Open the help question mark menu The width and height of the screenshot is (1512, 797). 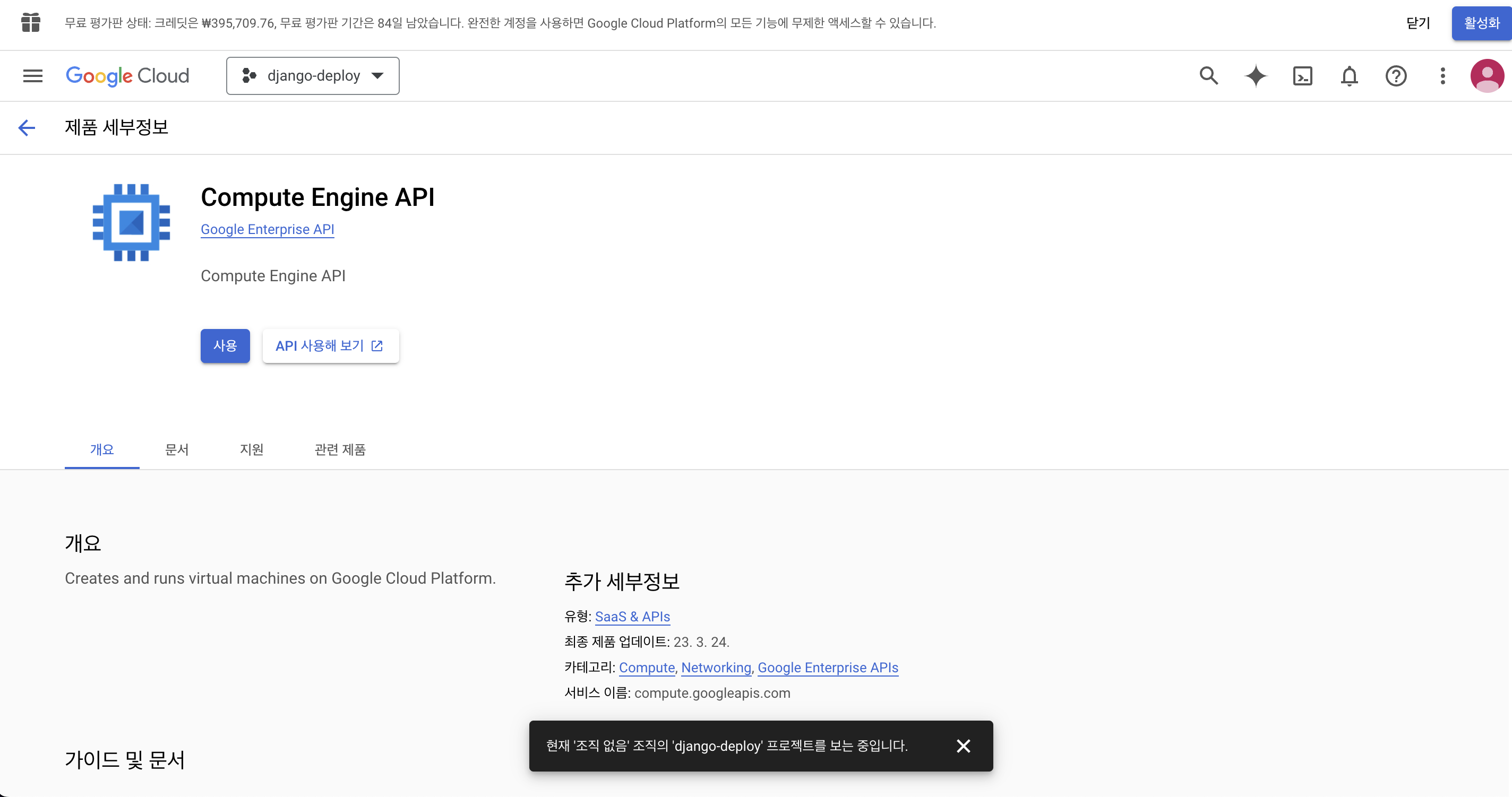point(1396,76)
